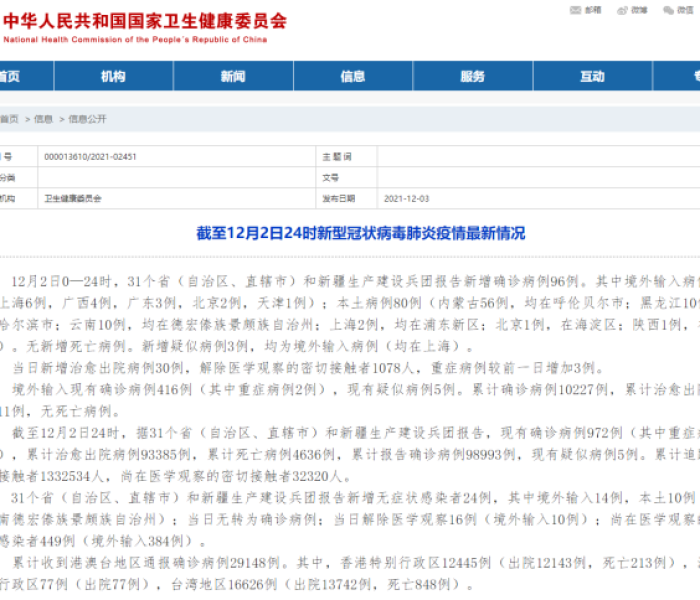Click article title 截至12月2日24时新型冠状病毒肺炎疫情最新情况
Viewport: 700px width, 600px height.
[361, 233]
